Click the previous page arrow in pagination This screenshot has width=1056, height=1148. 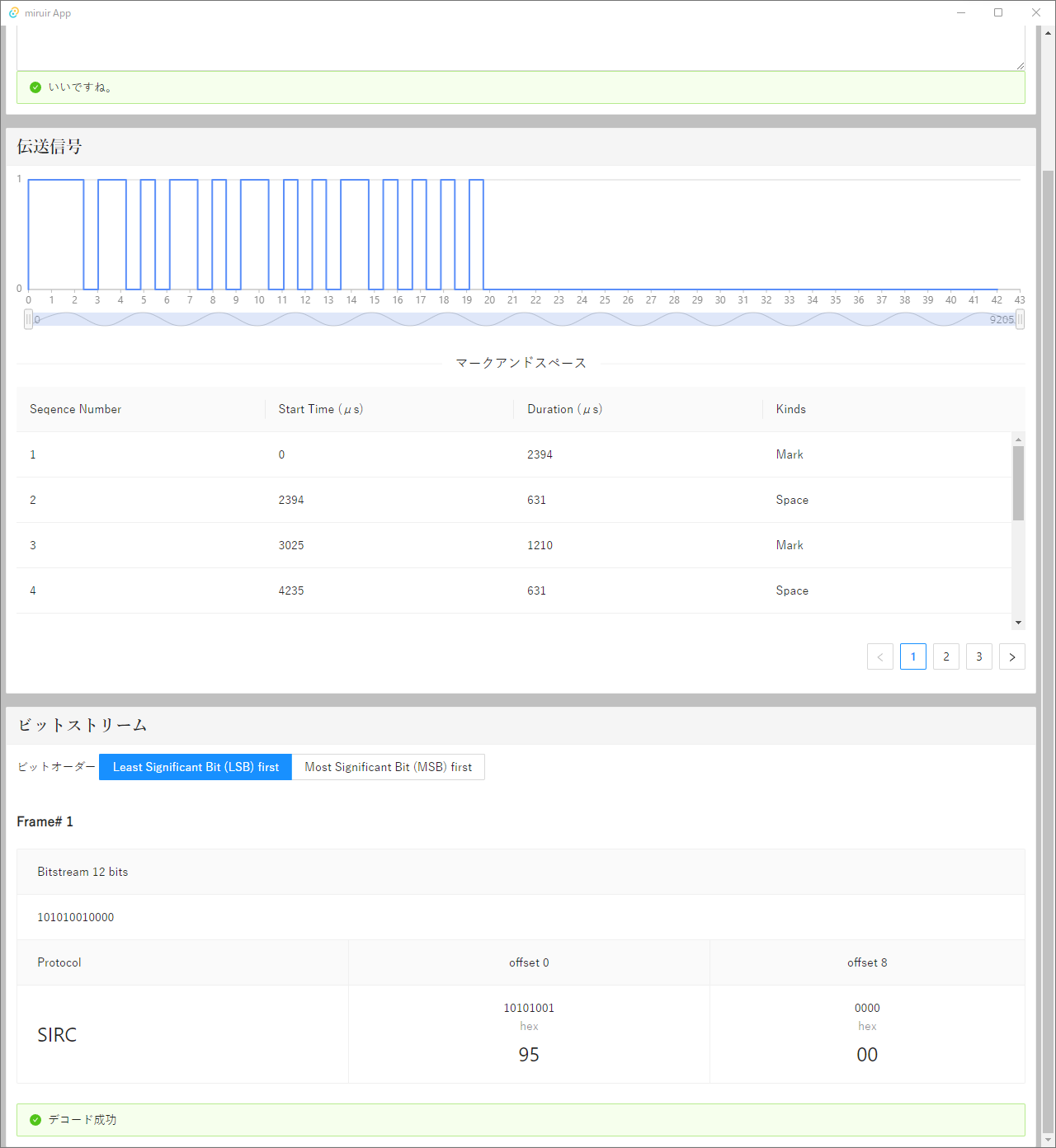879,656
